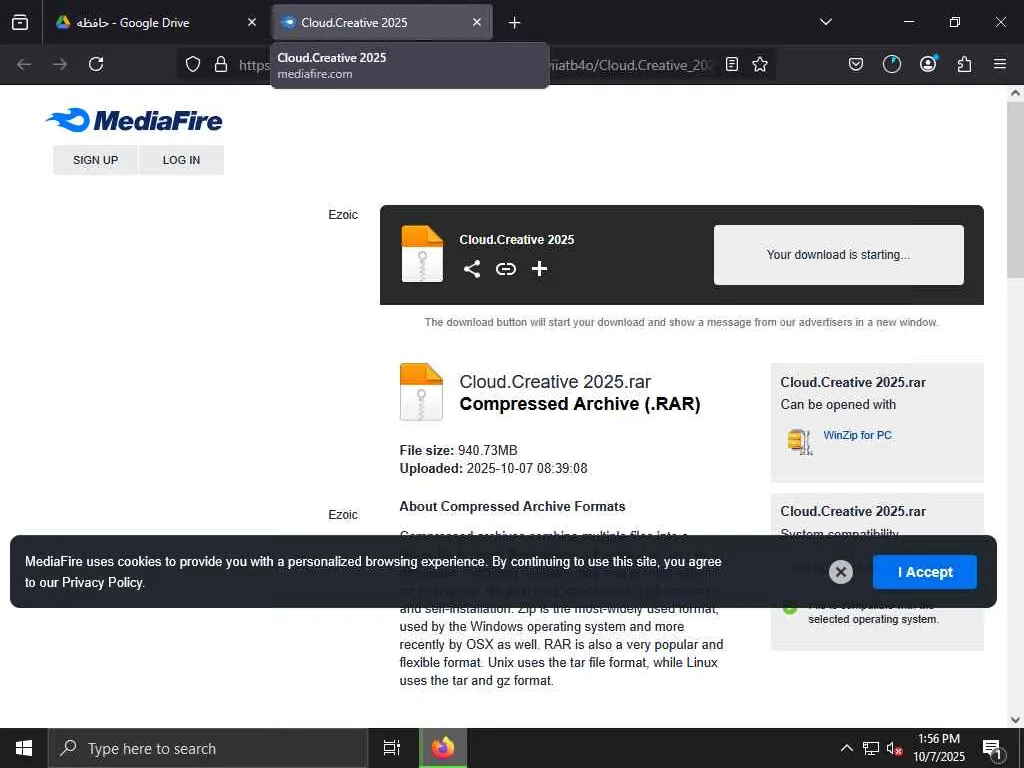
Task: Go forward to the next page
Action: pos(60,64)
